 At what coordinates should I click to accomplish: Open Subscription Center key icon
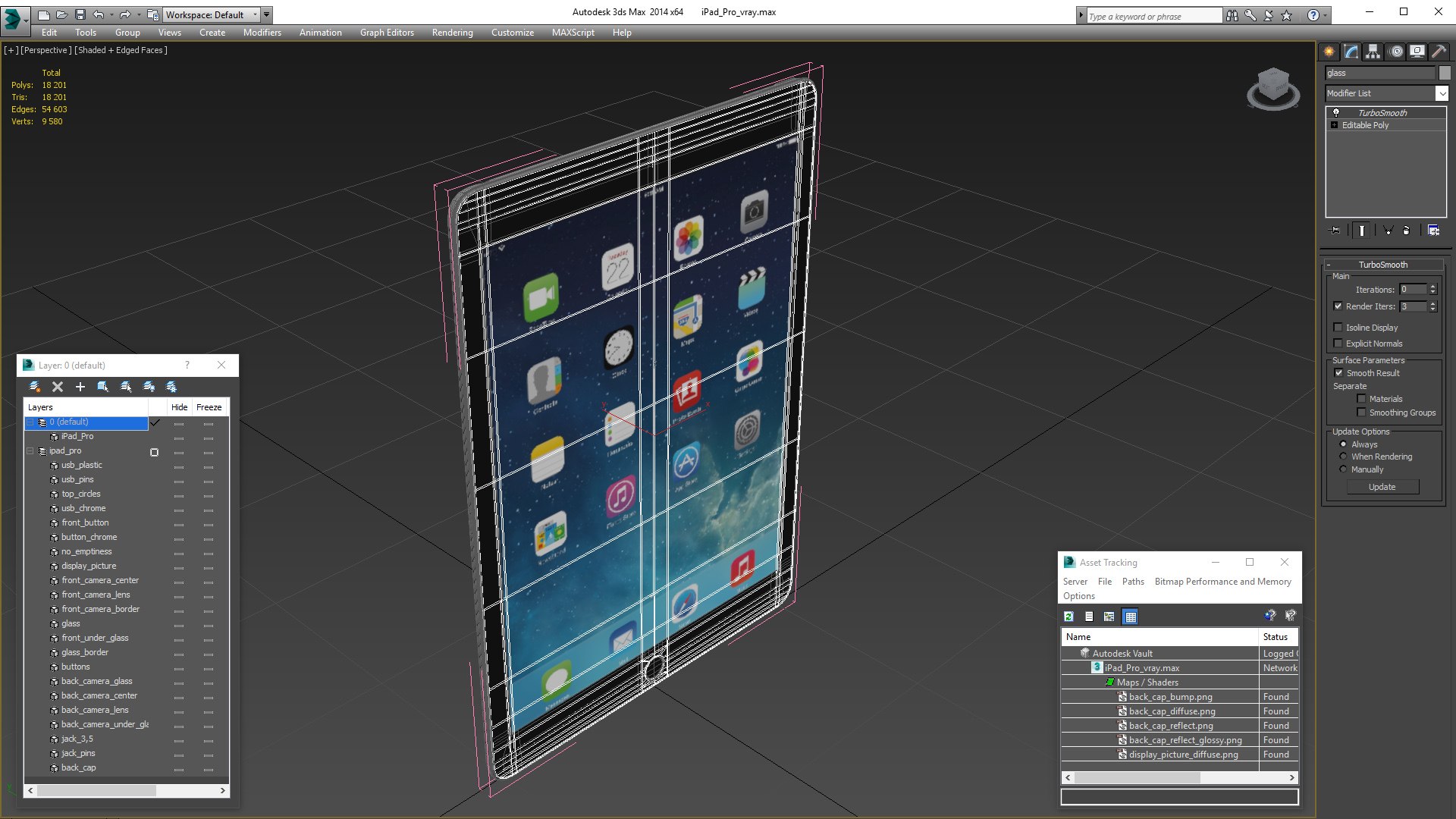tap(1250, 15)
